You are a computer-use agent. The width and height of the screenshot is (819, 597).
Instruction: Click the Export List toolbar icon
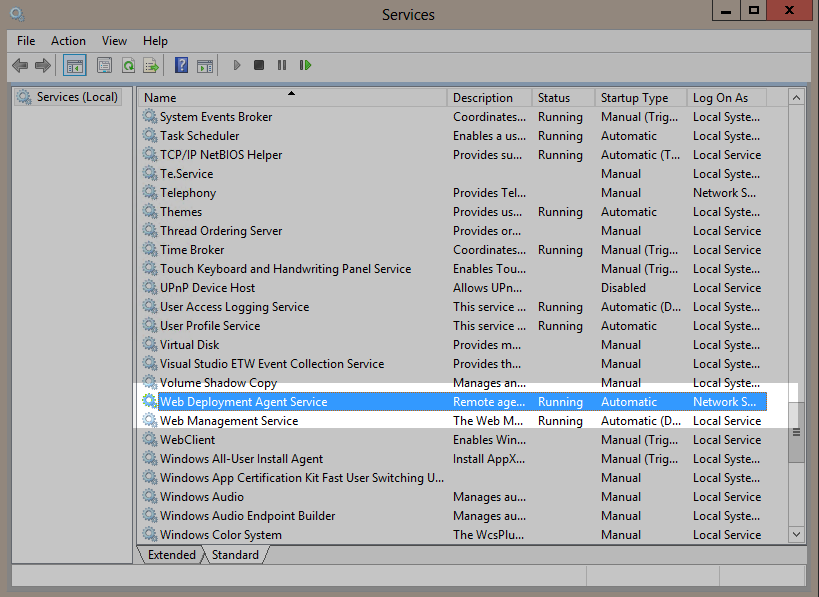[151, 65]
